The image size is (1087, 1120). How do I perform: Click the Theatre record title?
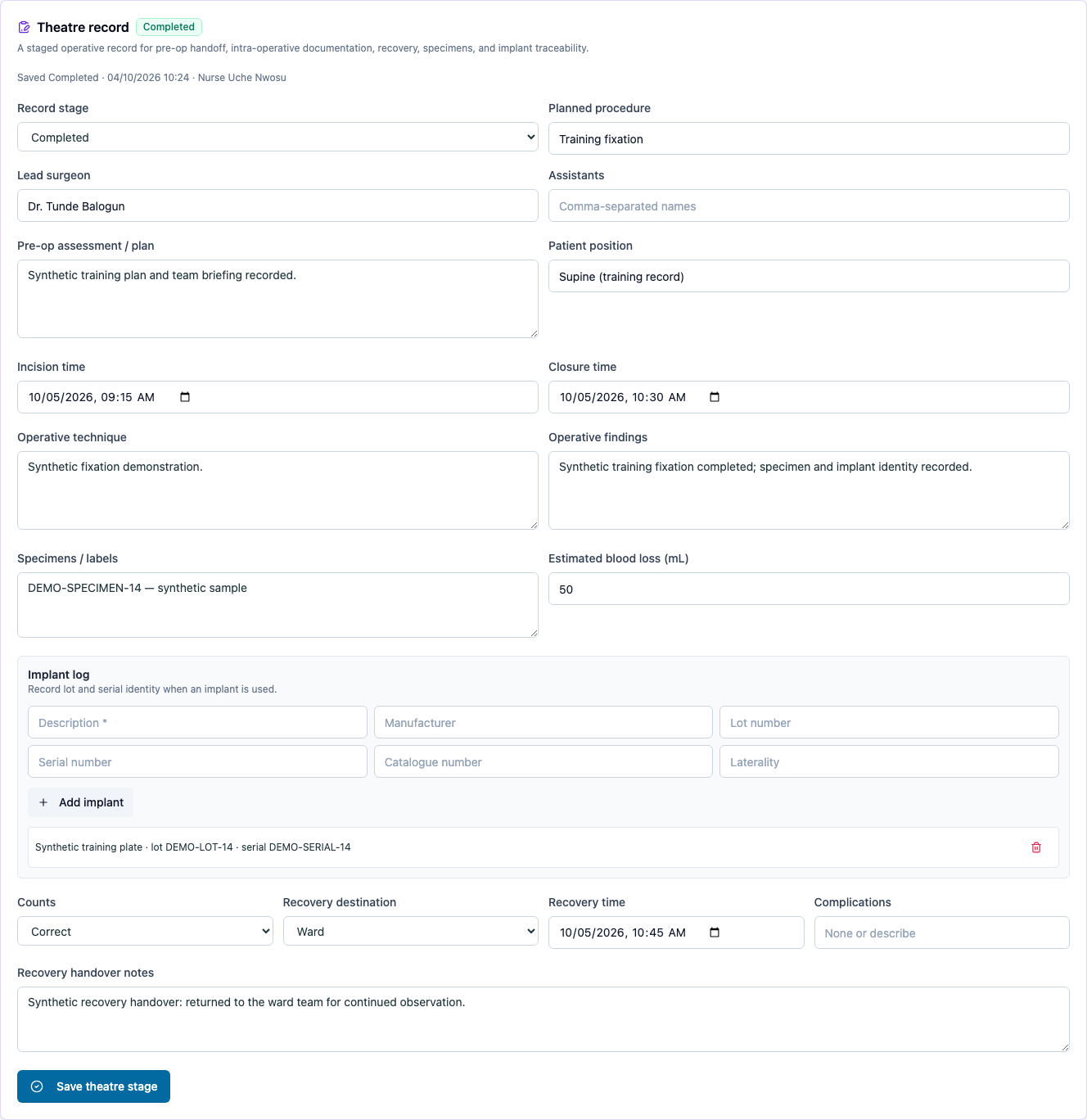click(x=83, y=27)
